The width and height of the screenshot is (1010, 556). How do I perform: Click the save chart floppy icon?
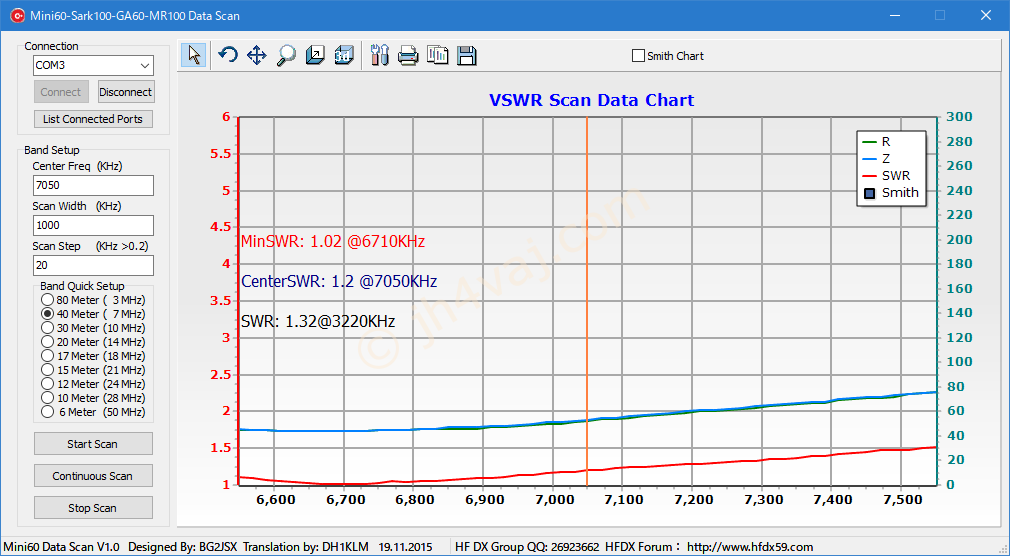tap(466, 55)
